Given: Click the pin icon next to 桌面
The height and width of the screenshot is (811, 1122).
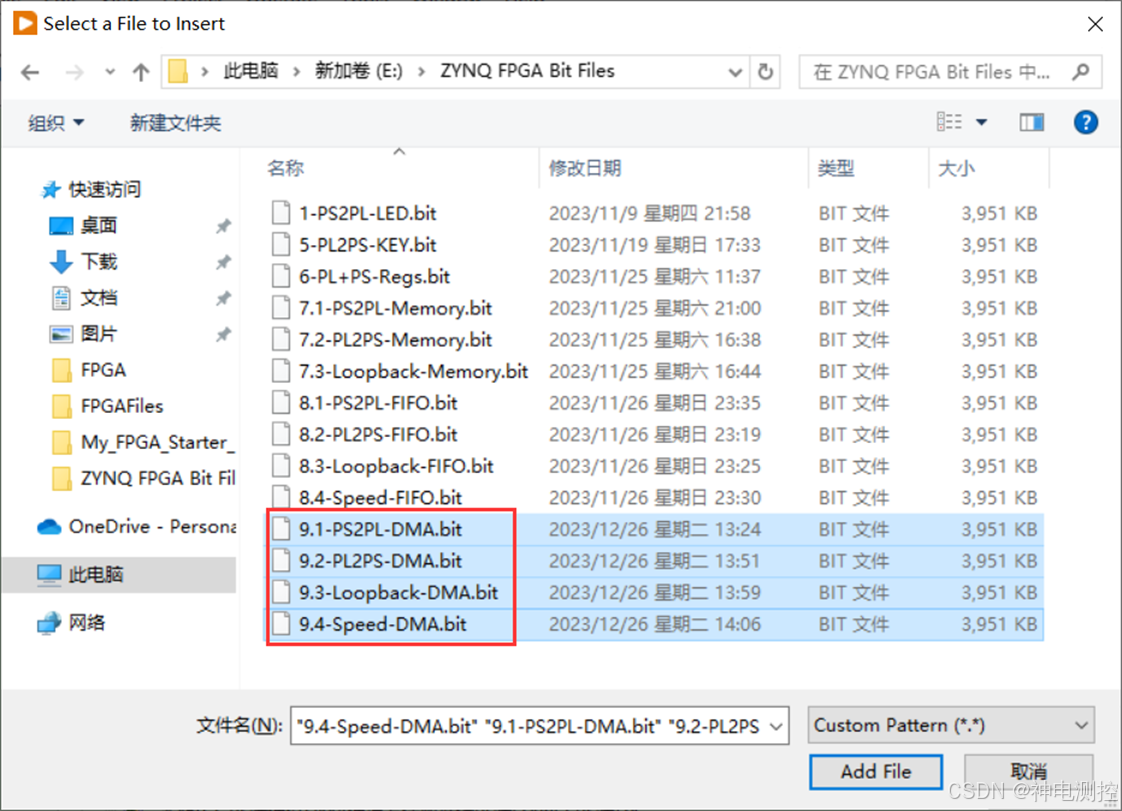Looking at the screenshot, I should [x=223, y=226].
